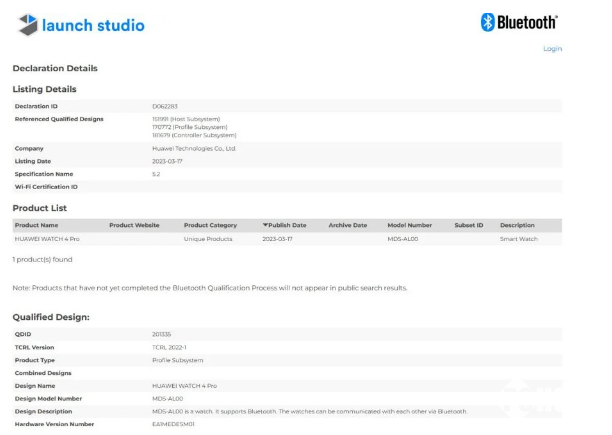Click Declaration ID value D062283
This screenshot has height=435, width=612.
164,105
